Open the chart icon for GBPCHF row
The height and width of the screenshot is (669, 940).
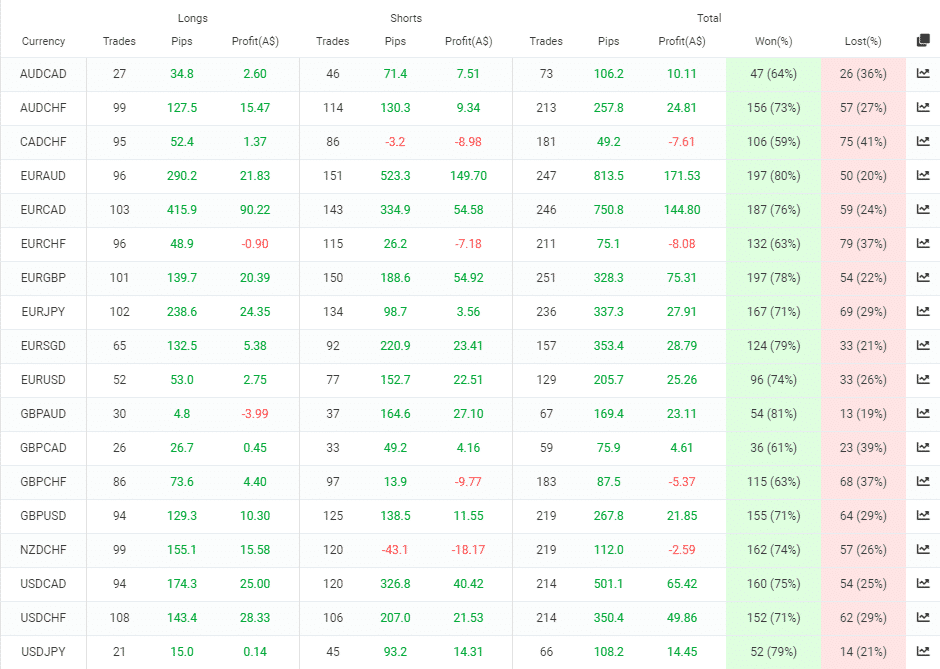point(923,481)
